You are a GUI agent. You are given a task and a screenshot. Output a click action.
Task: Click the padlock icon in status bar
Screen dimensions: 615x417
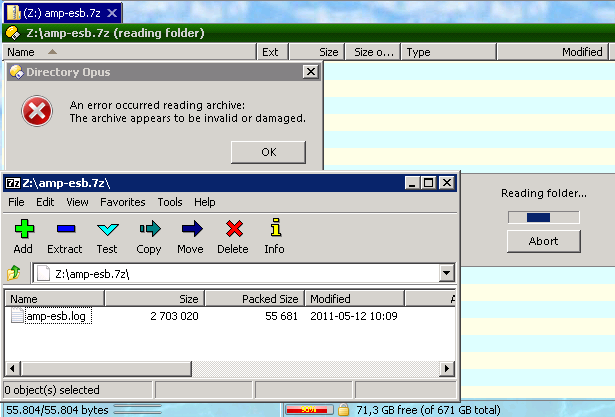click(x=343, y=410)
